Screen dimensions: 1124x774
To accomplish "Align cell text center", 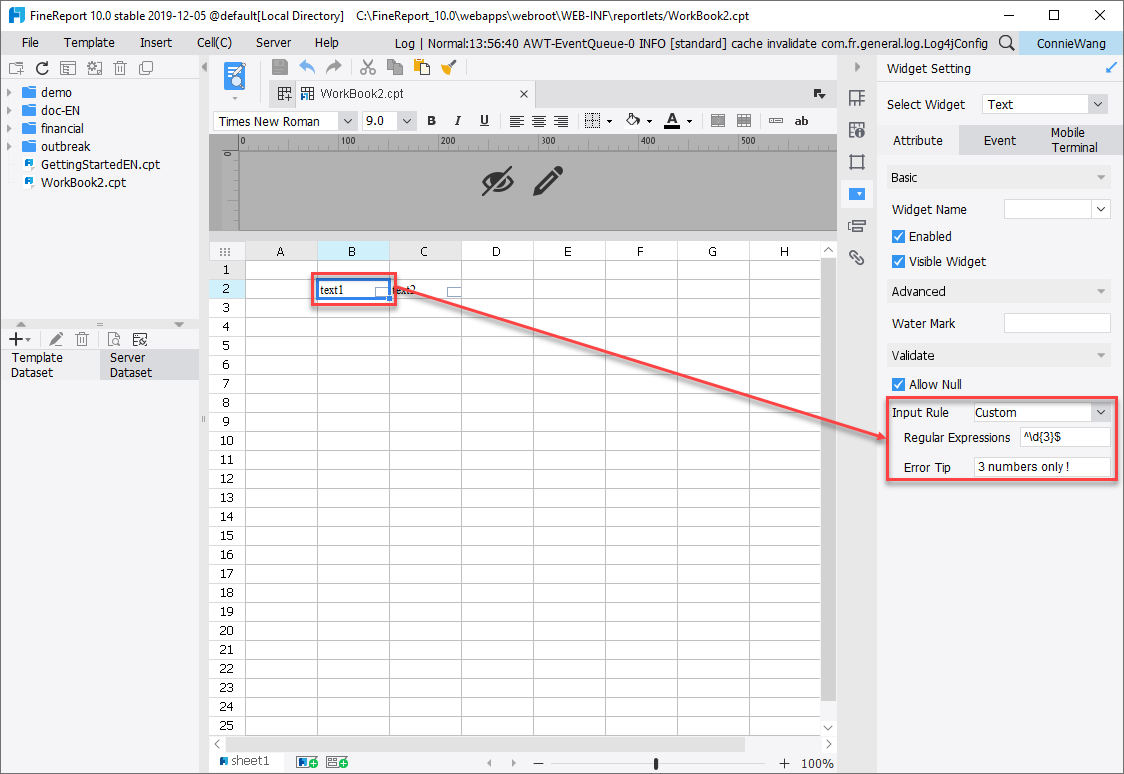I will click(x=538, y=120).
